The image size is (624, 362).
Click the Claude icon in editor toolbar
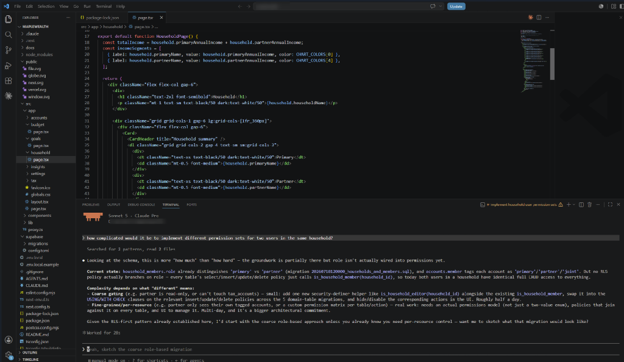[x=530, y=18]
